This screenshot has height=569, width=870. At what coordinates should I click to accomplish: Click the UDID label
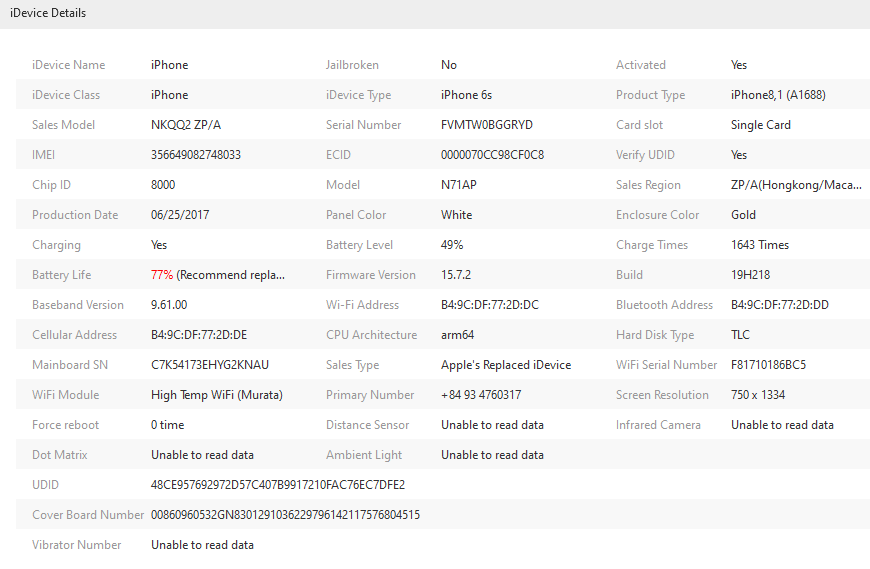45,484
